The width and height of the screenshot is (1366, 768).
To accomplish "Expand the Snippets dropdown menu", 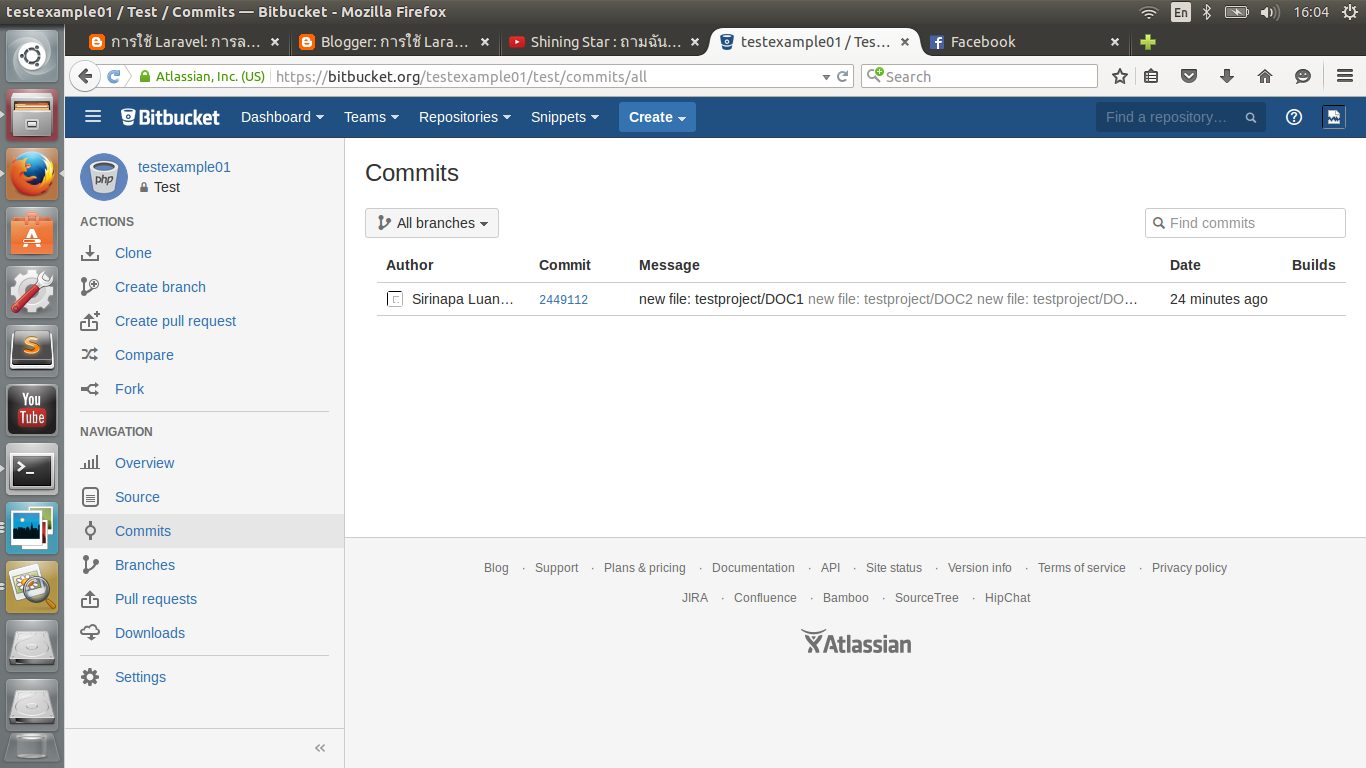I will (x=565, y=117).
